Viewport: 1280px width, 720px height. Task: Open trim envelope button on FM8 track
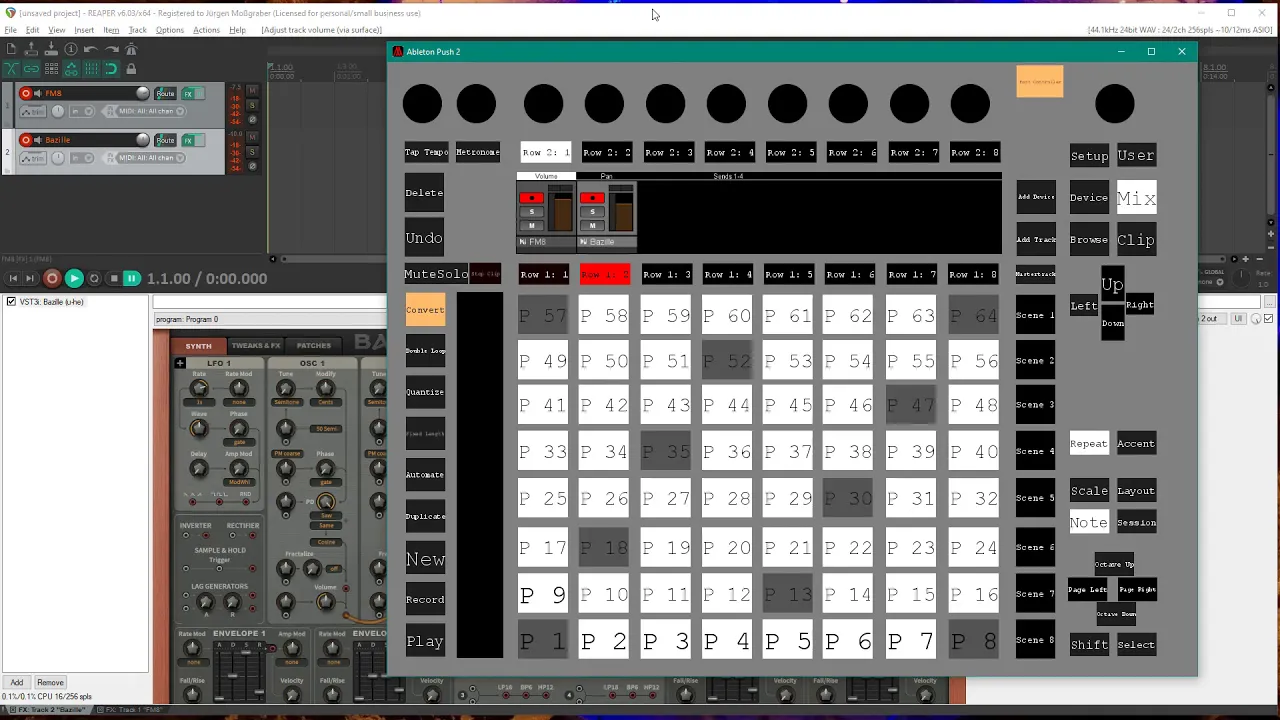pyautogui.click(x=33, y=111)
